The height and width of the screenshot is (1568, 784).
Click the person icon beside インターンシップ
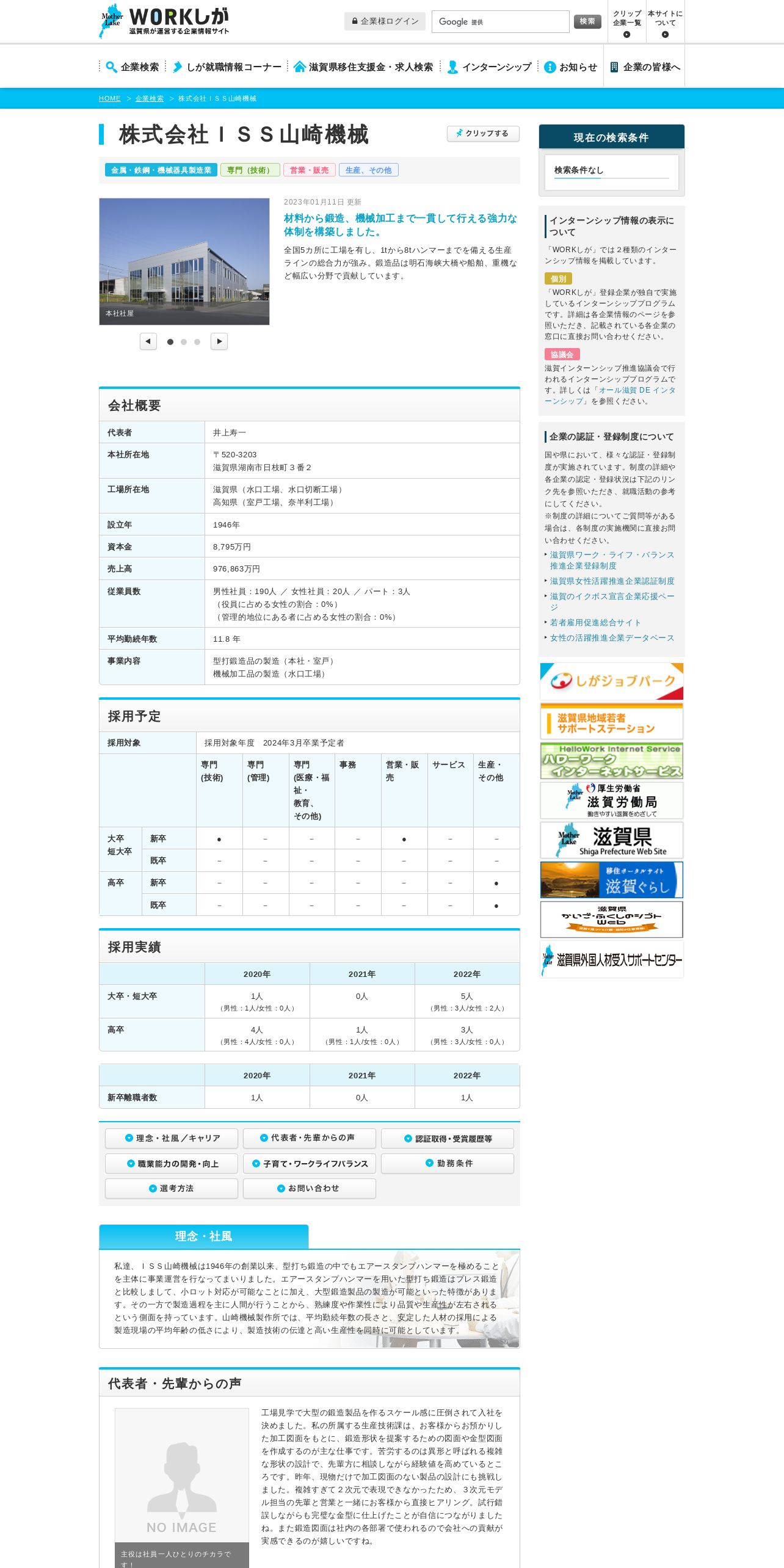click(x=452, y=67)
